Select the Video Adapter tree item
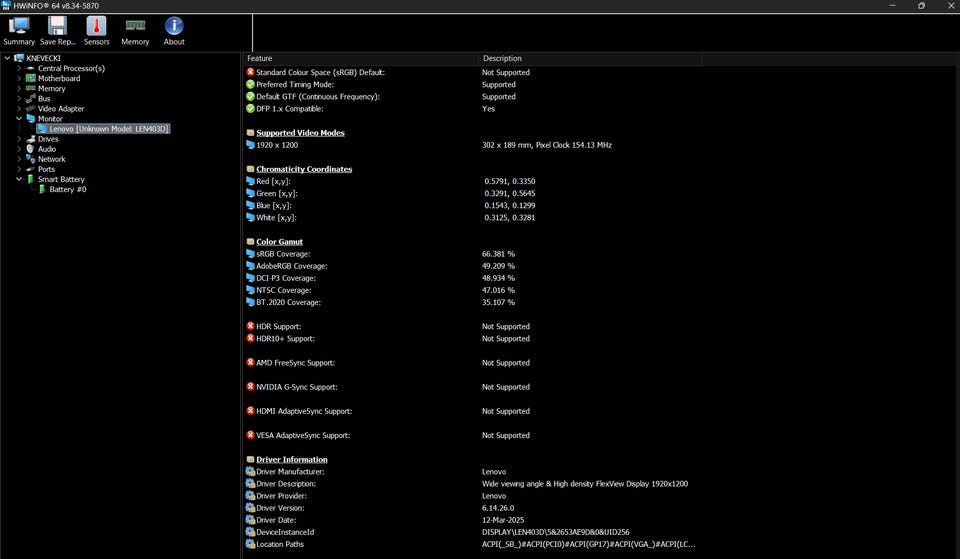 point(61,108)
